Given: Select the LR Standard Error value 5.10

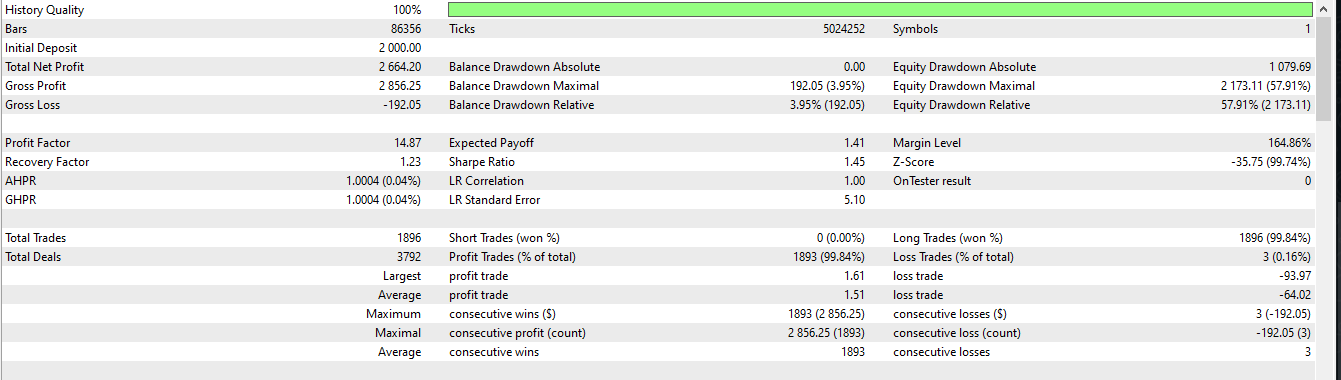Looking at the screenshot, I should [854, 200].
